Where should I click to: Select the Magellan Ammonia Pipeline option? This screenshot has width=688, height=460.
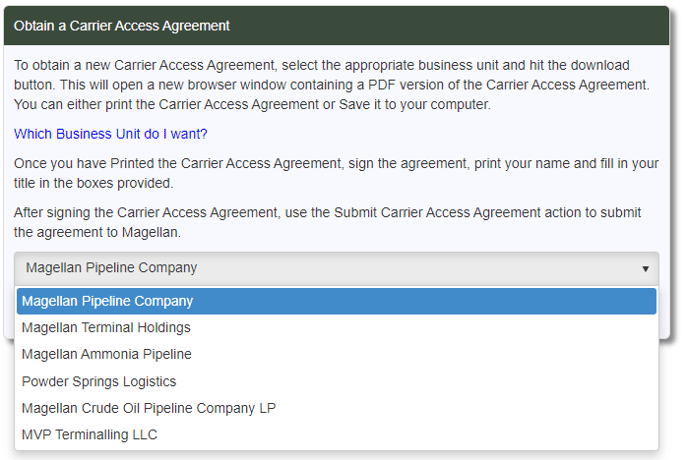click(x=107, y=354)
